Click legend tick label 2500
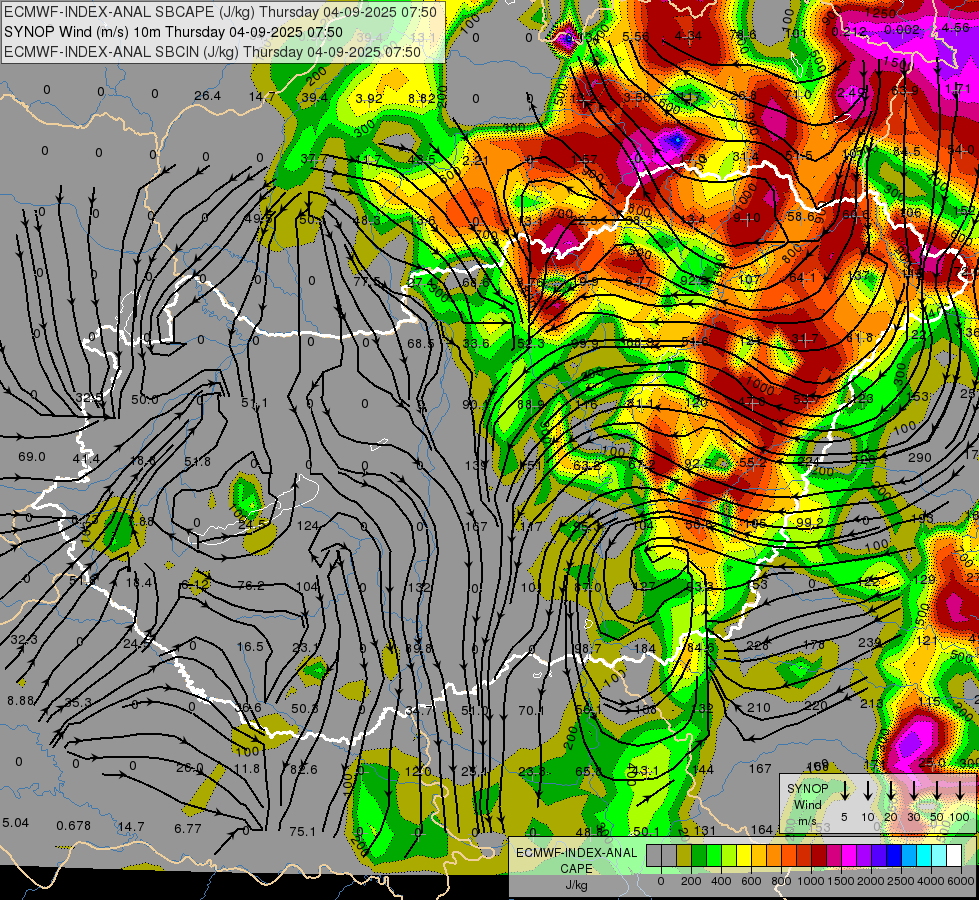Screen dimensions: 979x900 (x=901, y=881)
